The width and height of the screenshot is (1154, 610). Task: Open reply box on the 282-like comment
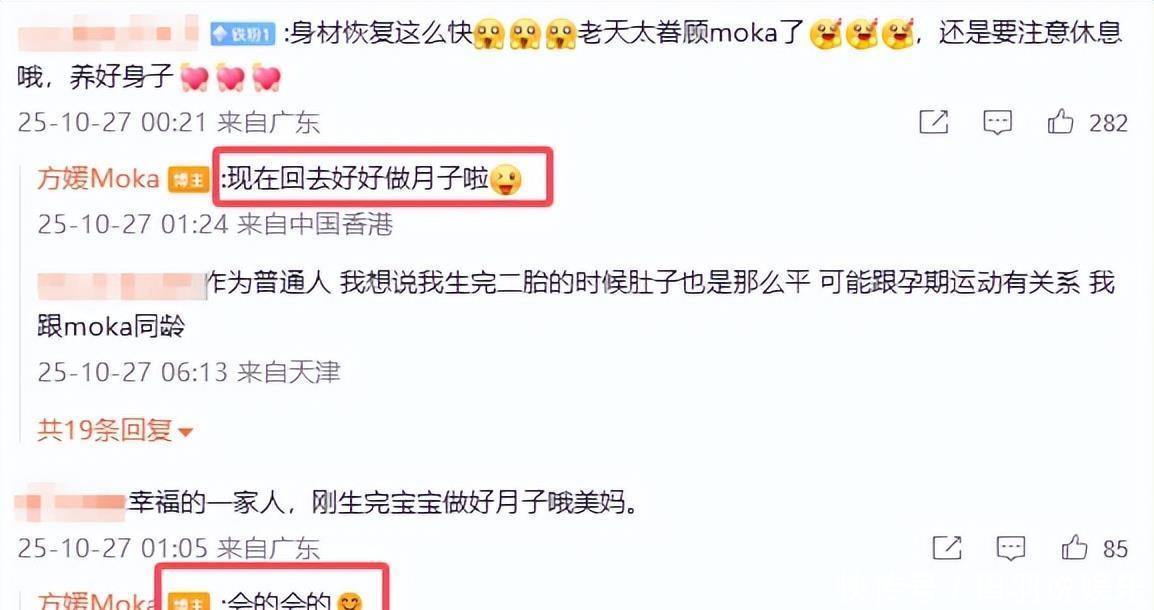tap(997, 122)
